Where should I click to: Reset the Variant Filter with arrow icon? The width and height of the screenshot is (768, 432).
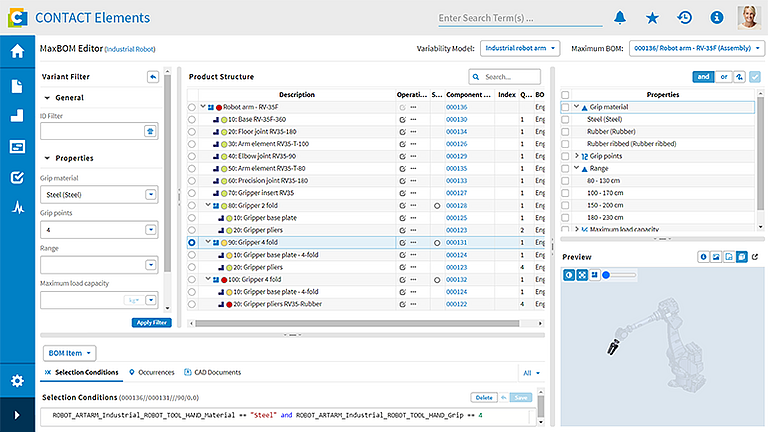153,77
